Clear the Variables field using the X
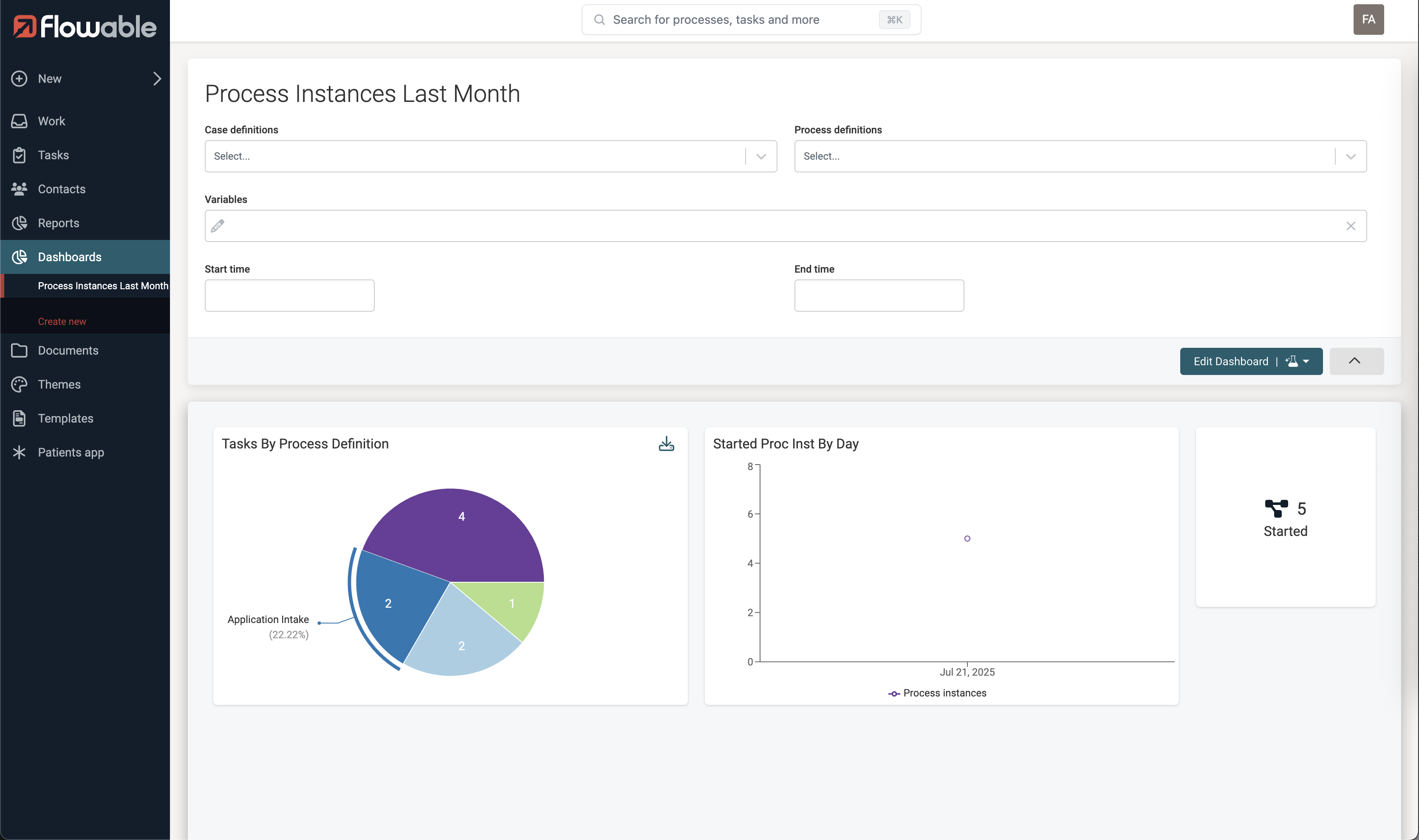 click(x=1351, y=226)
